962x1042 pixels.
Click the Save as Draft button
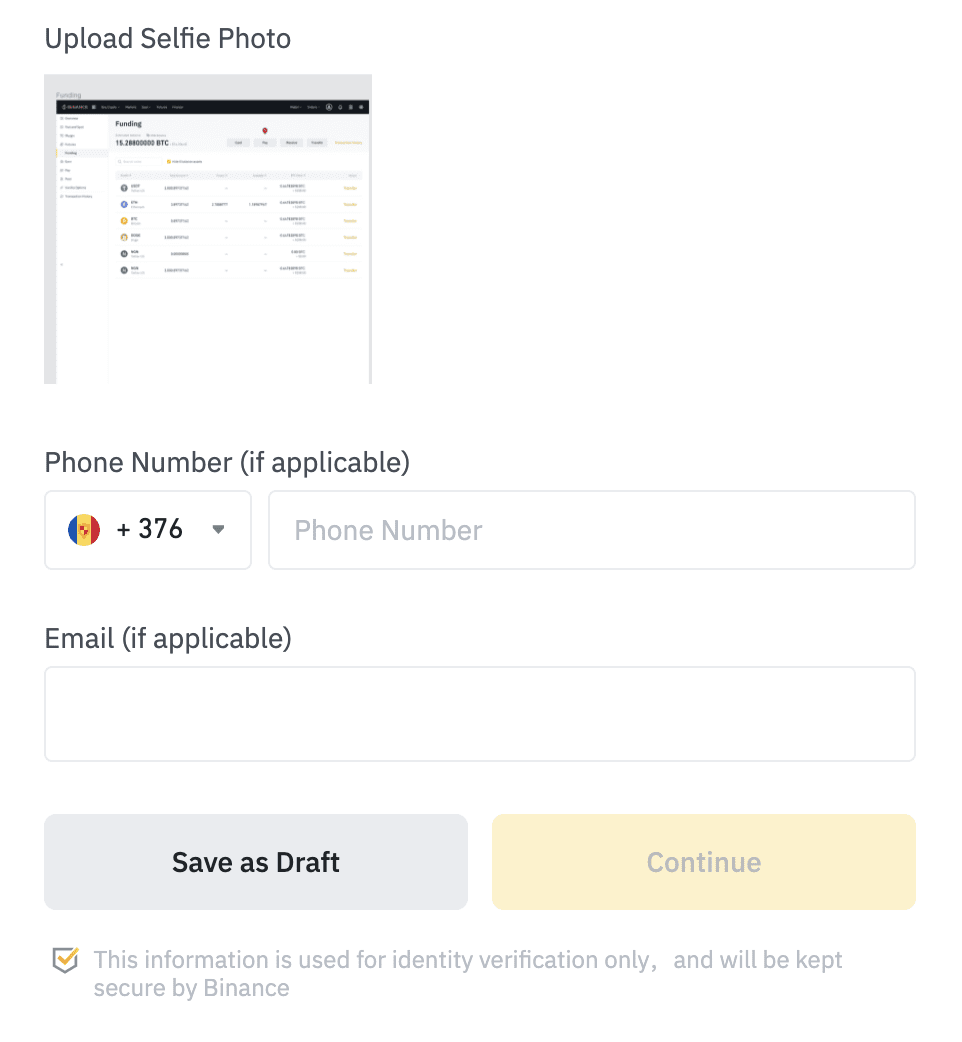[256, 862]
